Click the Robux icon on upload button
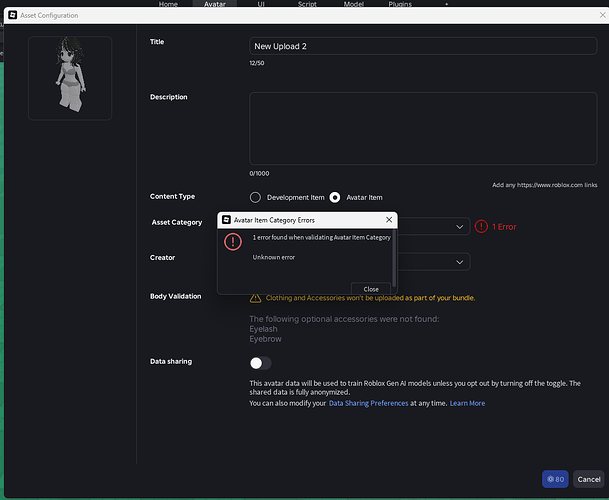Screen dimensions: 609x500 click(550, 479)
